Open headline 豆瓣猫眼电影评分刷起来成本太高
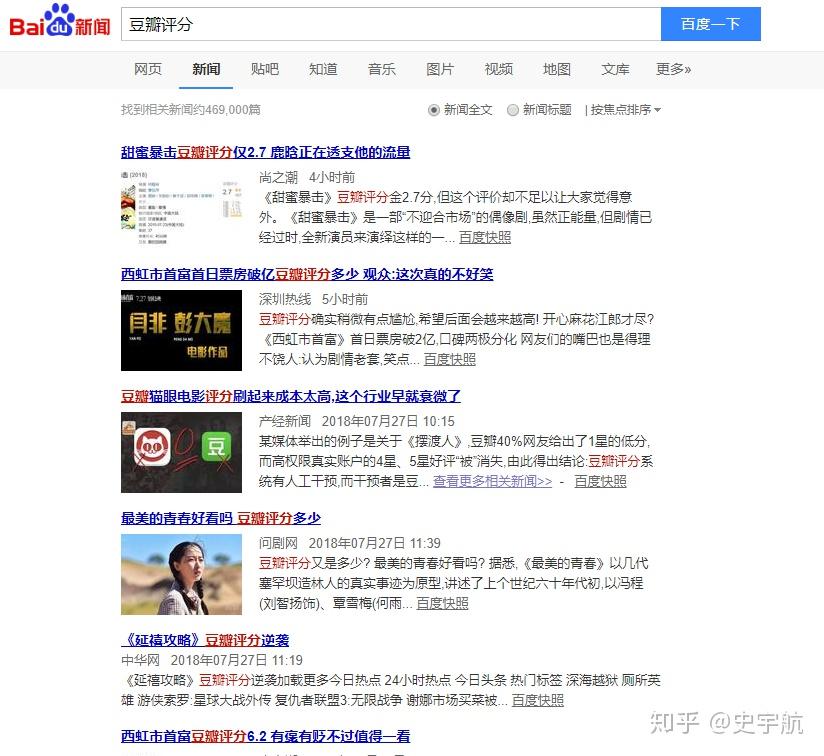The width and height of the screenshot is (824, 756). [x=291, y=396]
